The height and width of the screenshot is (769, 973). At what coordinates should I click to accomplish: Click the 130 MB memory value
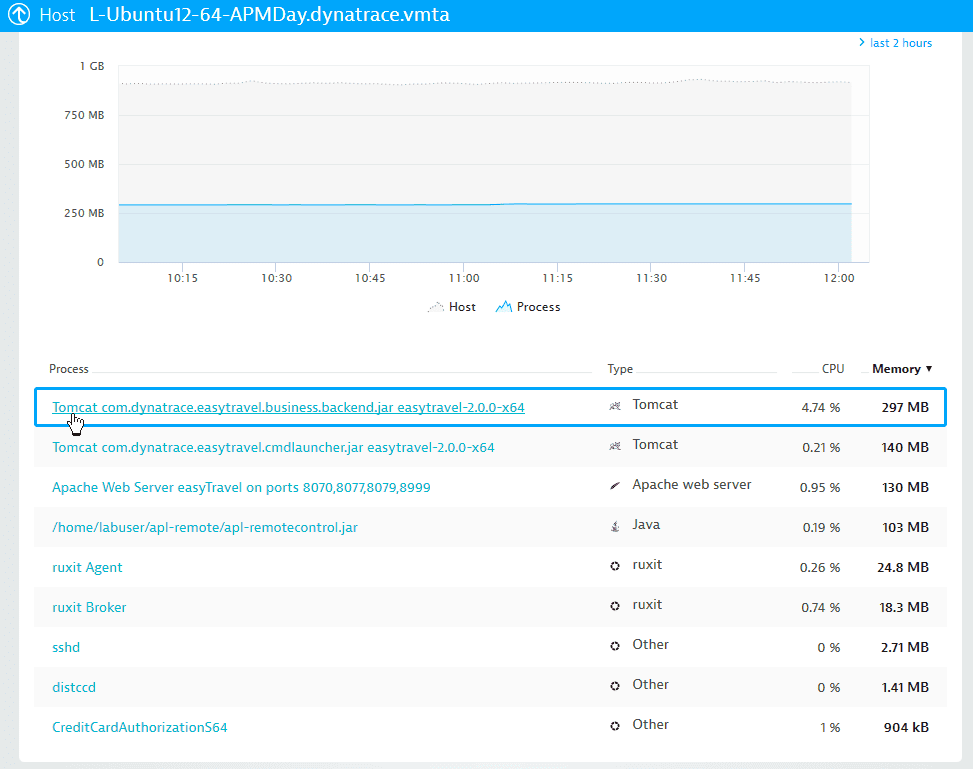point(905,487)
